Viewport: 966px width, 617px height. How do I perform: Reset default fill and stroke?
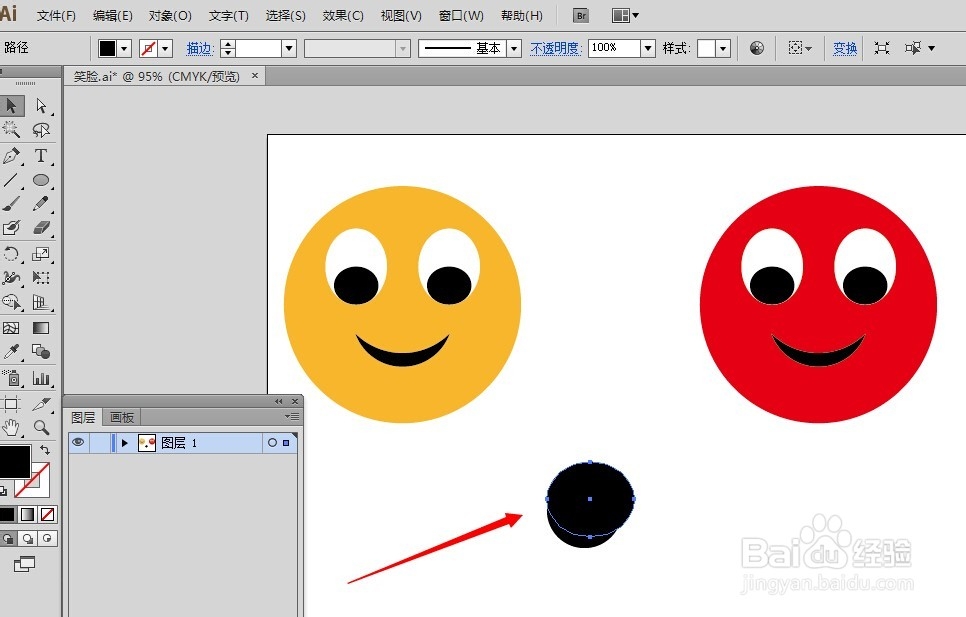point(3,491)
